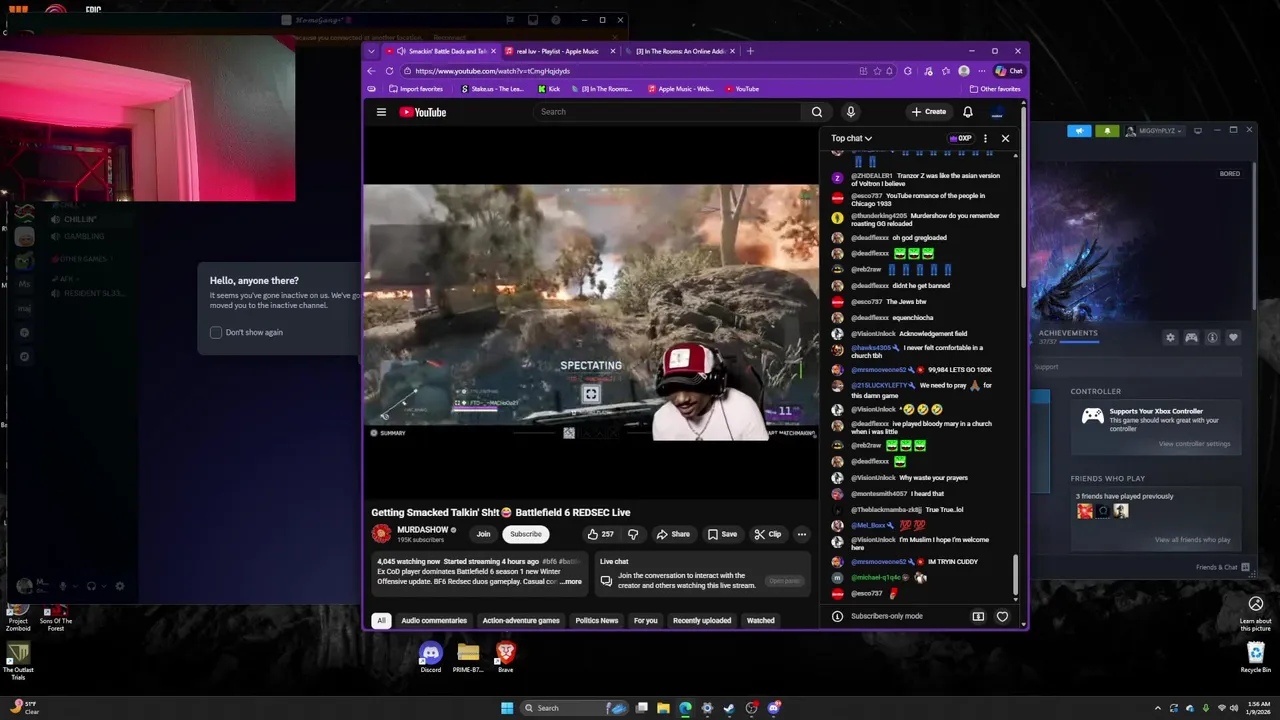Click the browser address bar URL

pyautogui.click(x=492, y=71)
